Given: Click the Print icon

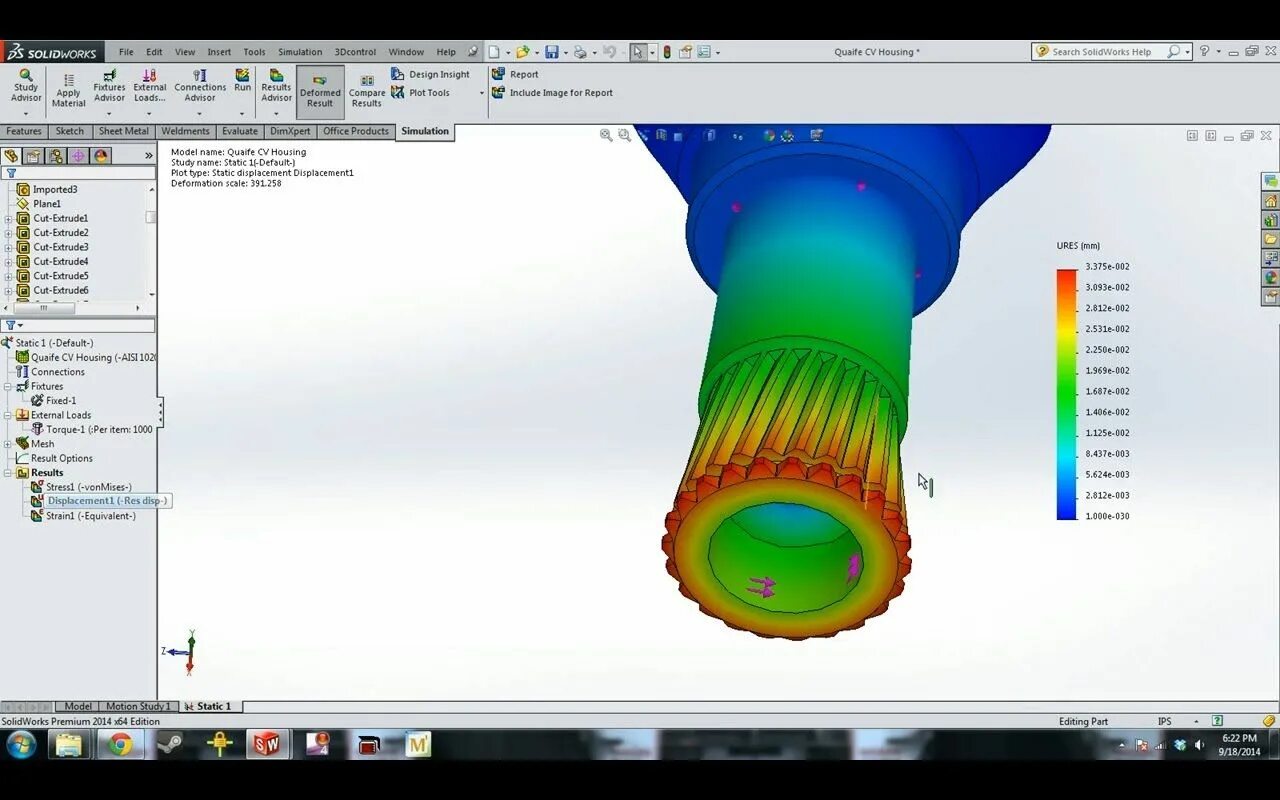Looking at the screenshot, I should (580, 52).
